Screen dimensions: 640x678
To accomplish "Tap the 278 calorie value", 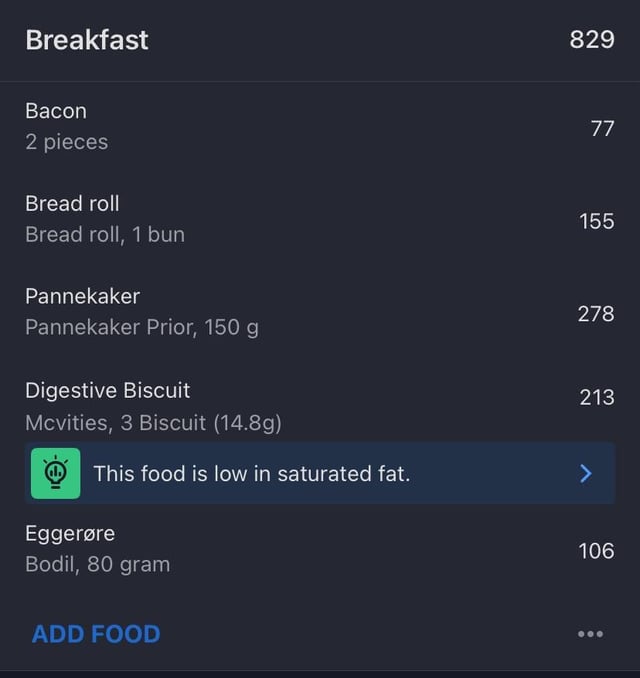I will coord(596,314).
